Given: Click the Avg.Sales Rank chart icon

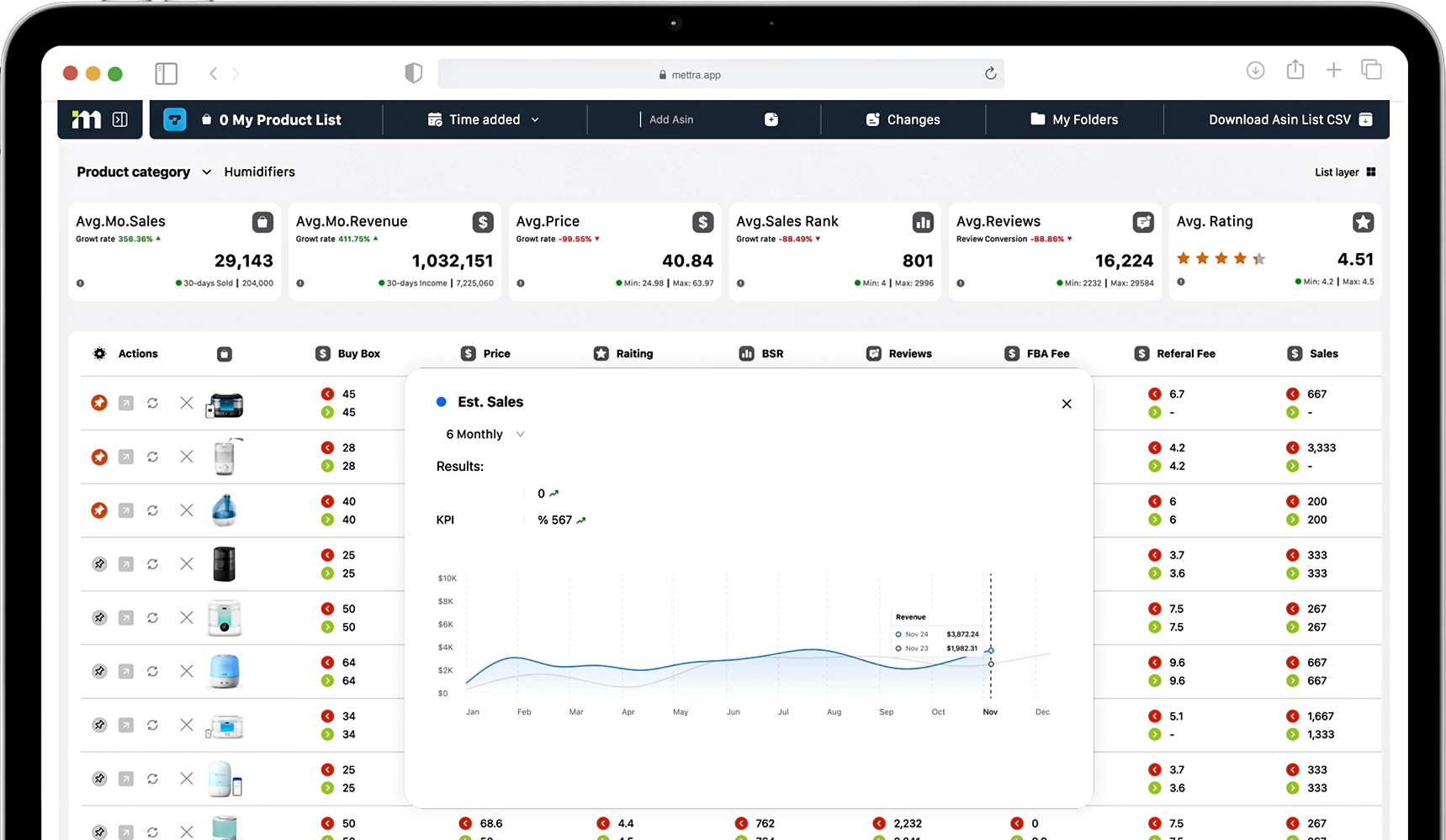Looking at the screenshot, I should [923, 222].
